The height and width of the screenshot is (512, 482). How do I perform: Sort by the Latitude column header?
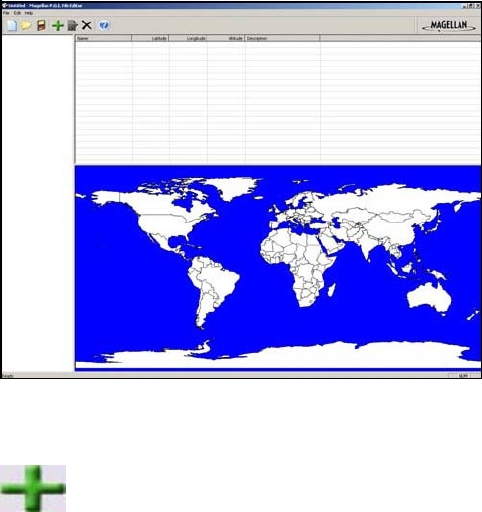tap(150, 38)
